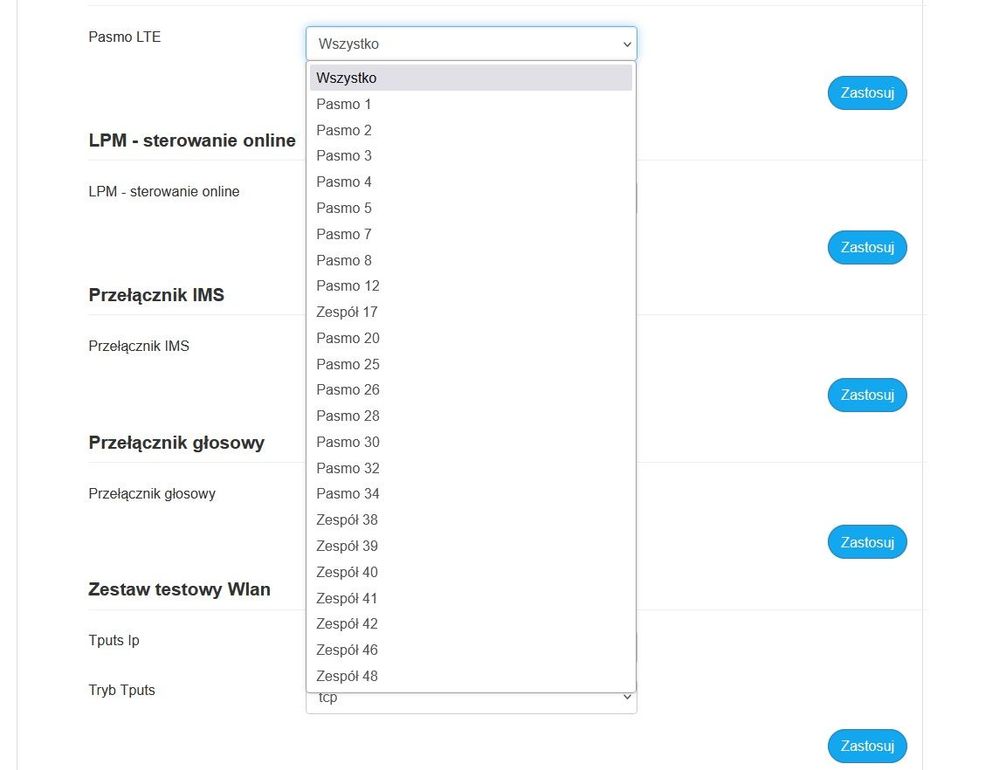Choose Pasmo 8 band option
Screen dimensions: 999x770
345,260
